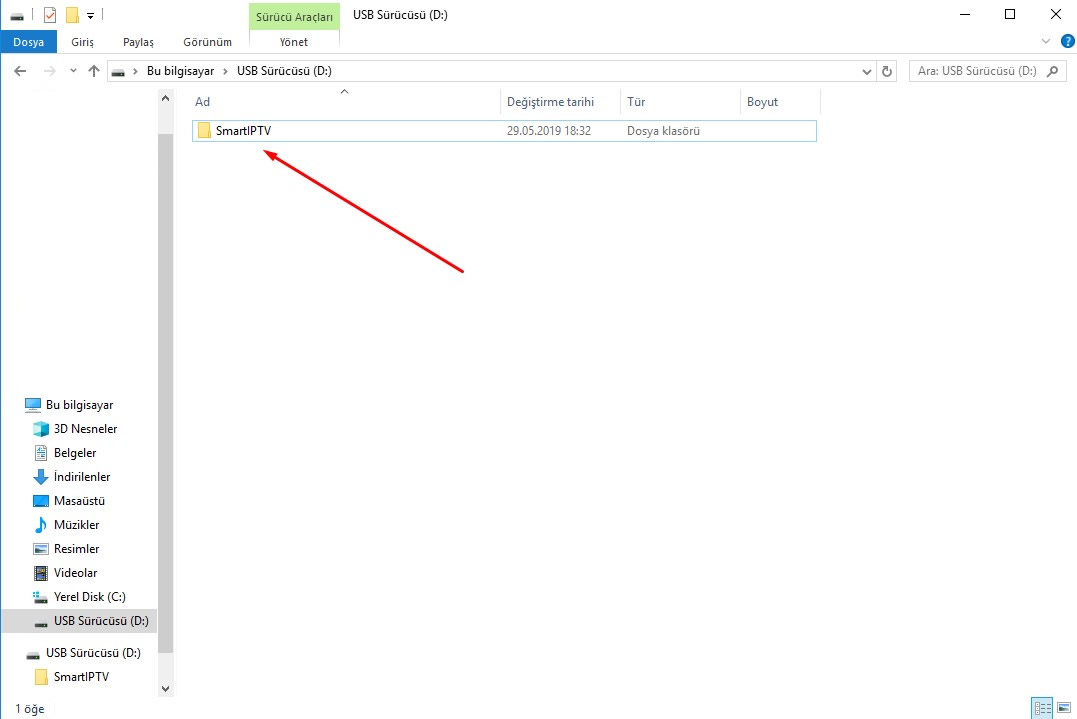Click the navigation pane scrollbar thumb

tap(166, 393)
